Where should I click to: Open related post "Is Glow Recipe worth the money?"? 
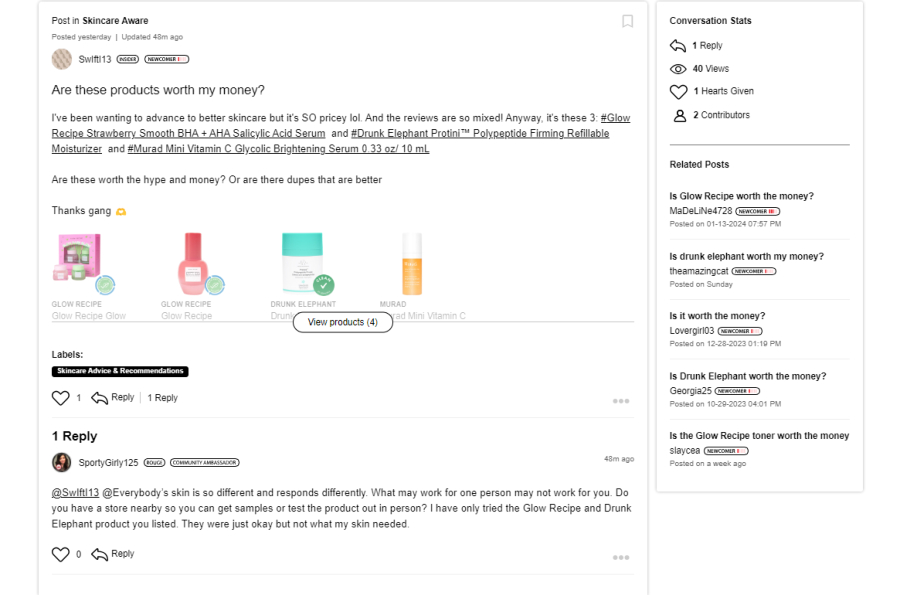point(741,196)
